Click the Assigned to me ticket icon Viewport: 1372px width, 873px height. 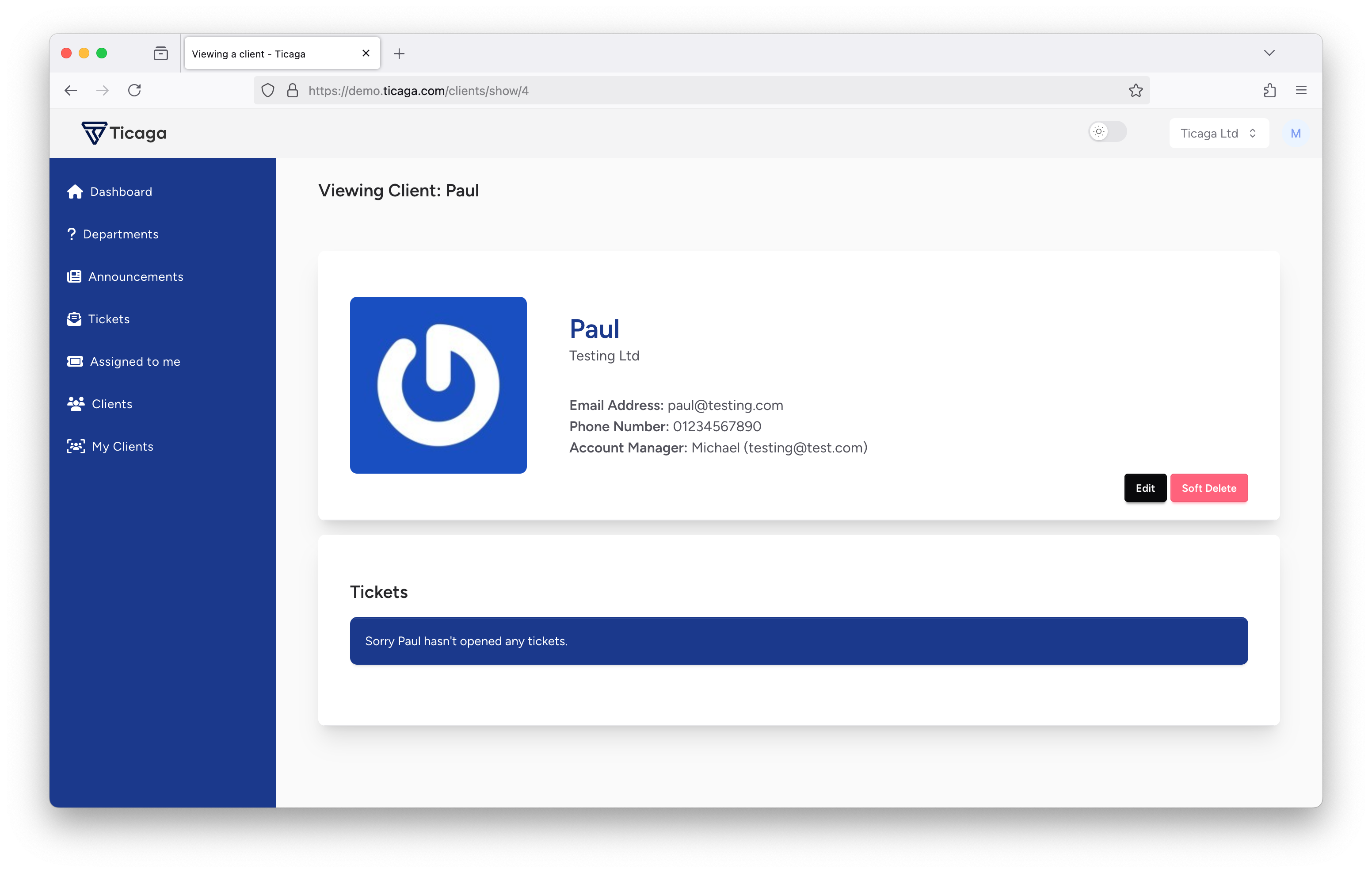(75, 361)
